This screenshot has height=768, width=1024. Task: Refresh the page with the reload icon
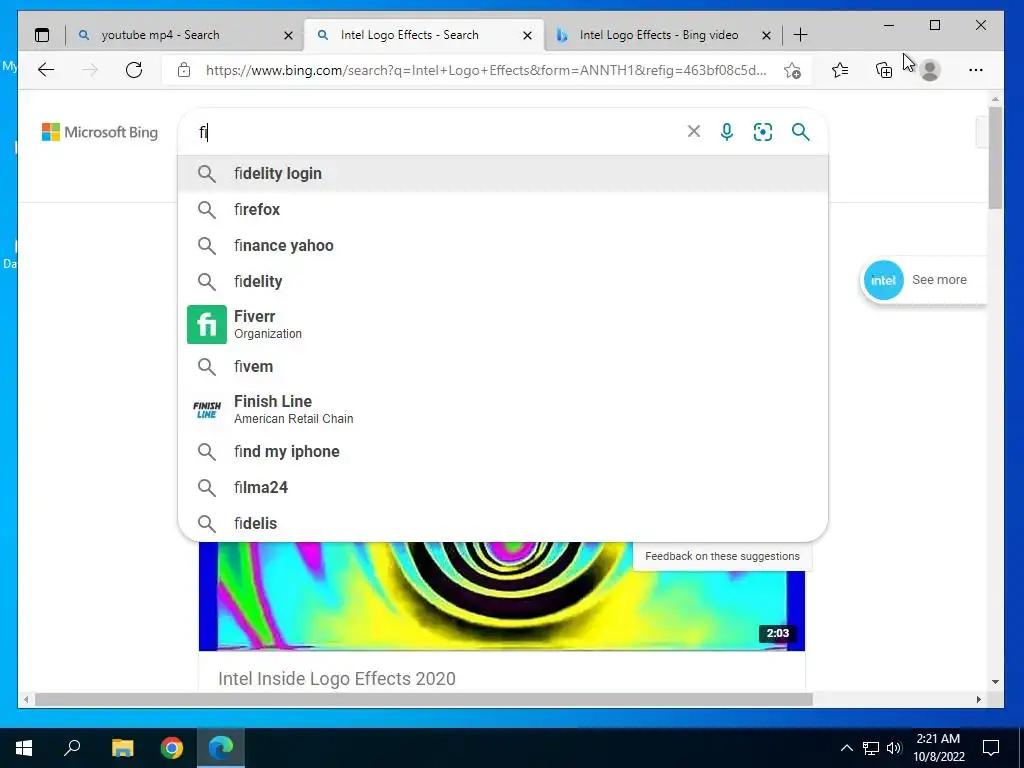(x=134, y=70)
